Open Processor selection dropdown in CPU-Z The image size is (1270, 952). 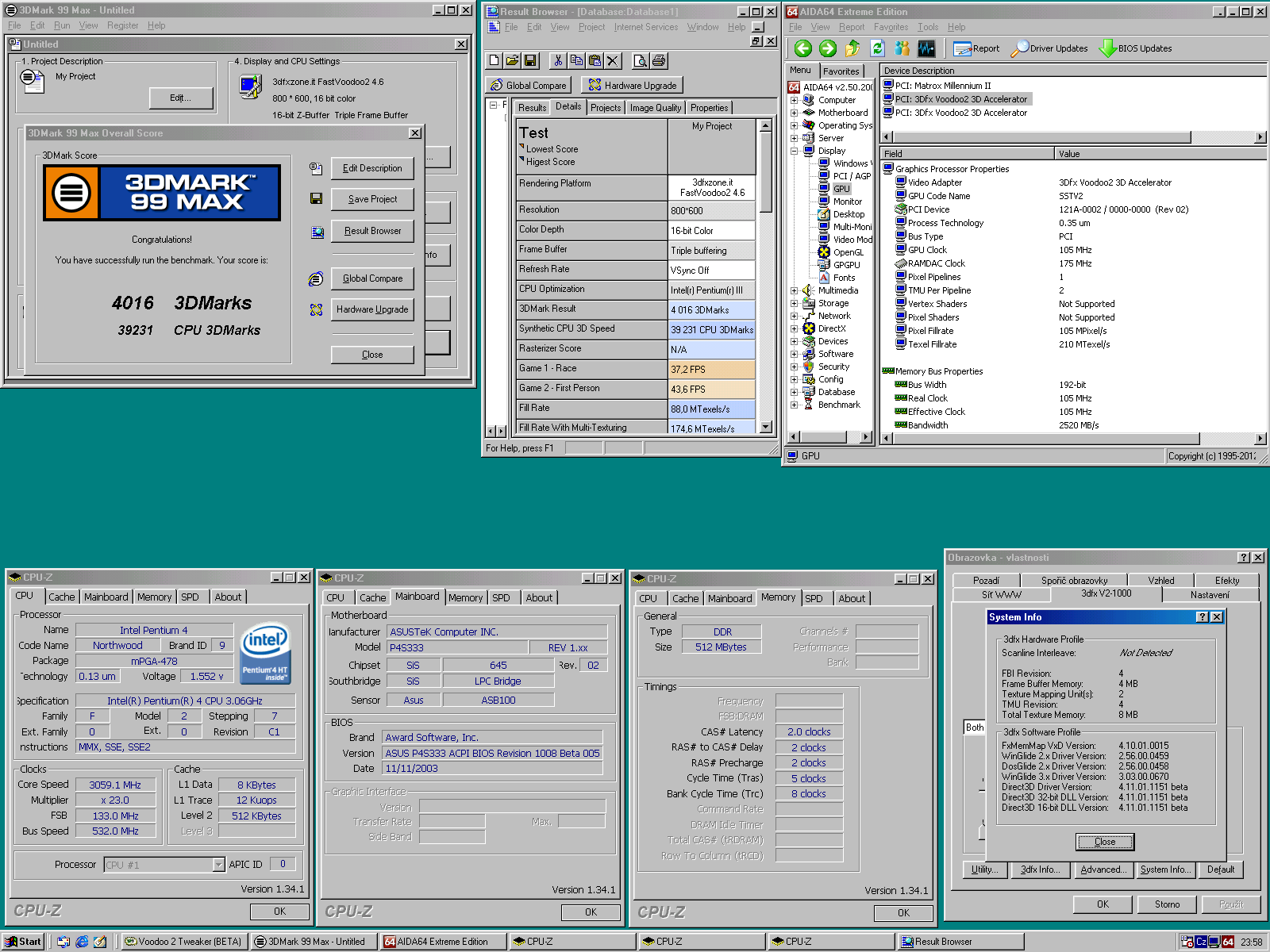[219, 865]
